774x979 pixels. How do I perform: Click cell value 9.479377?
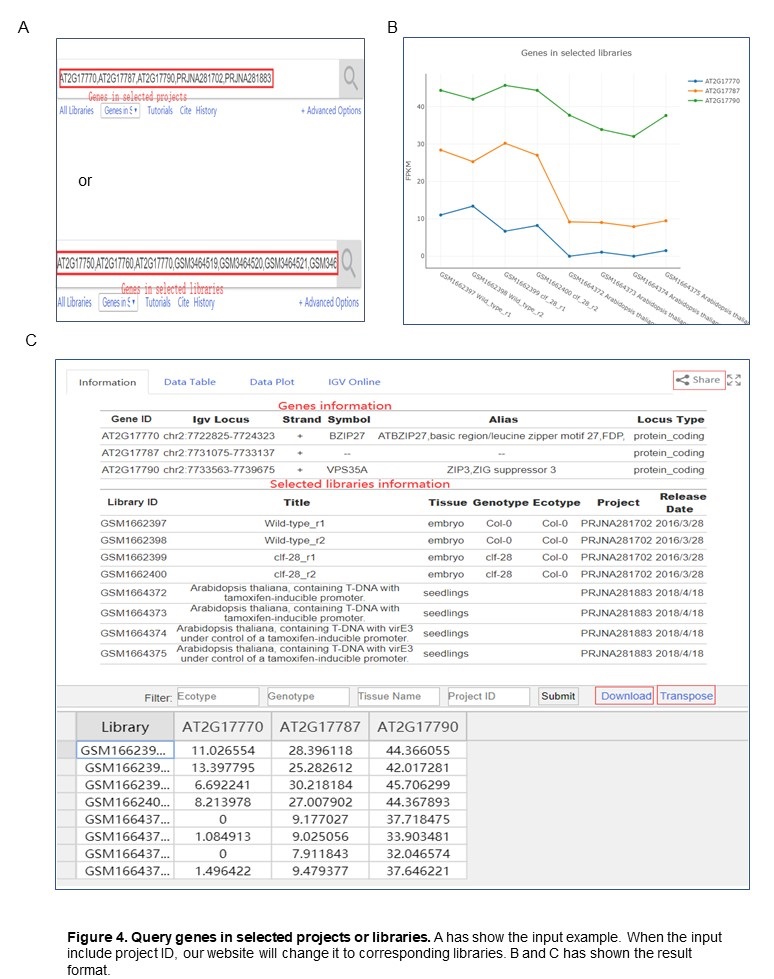coord(320,871)
